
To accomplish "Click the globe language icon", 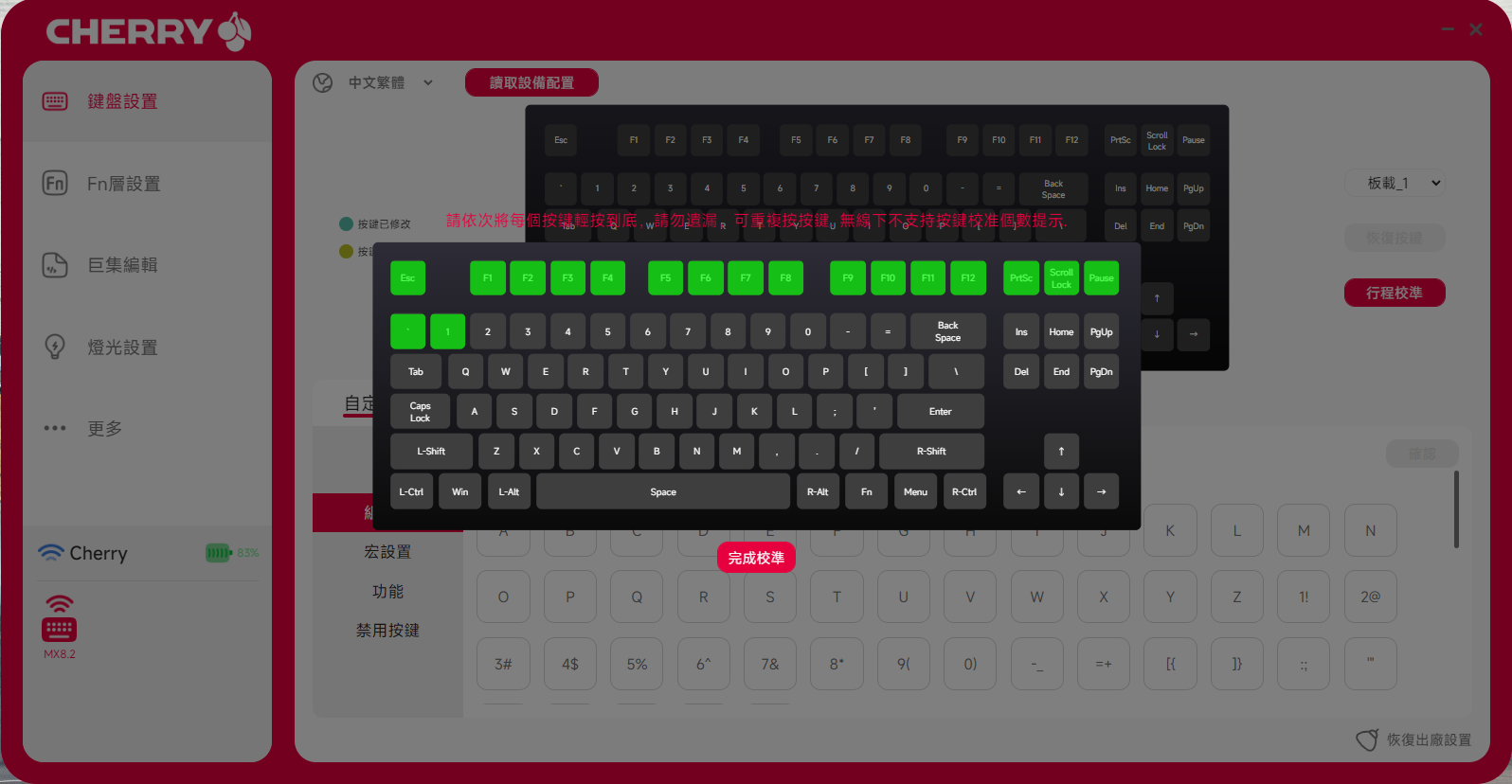I will pos(323,83).
